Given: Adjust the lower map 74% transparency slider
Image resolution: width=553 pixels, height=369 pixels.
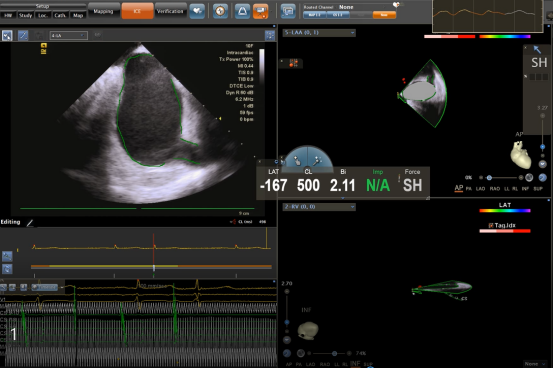Looking at the screenshot, I should 334,353.
